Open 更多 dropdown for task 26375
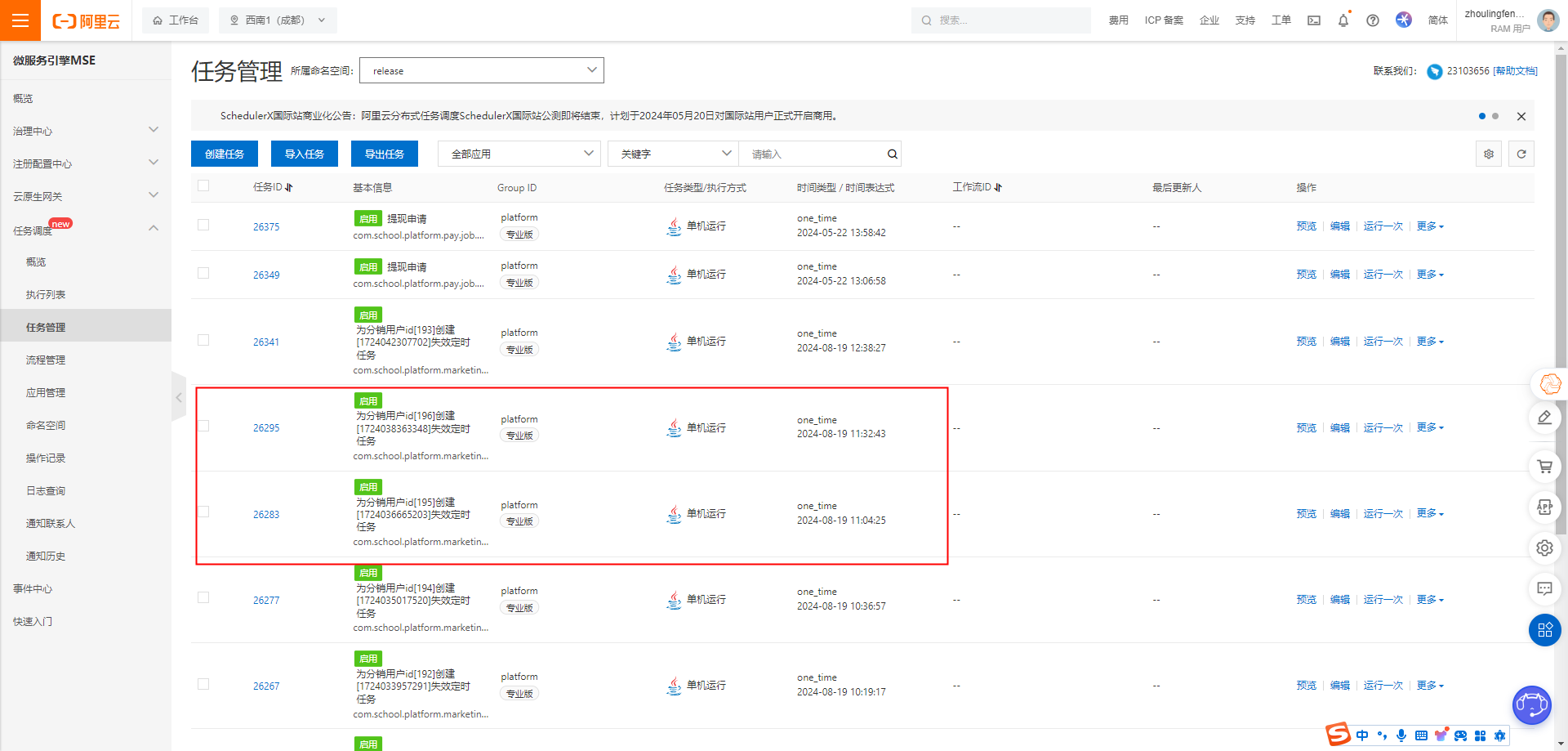 click(1430, 226)
